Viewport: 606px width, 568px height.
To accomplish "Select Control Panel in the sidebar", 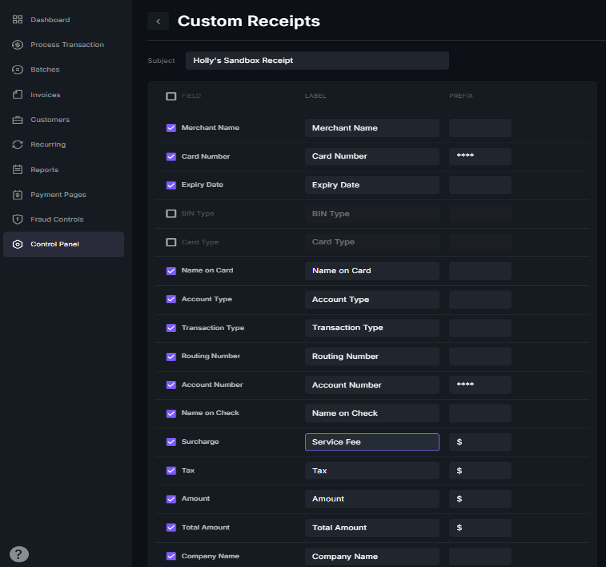I will [x=54, y=244].
